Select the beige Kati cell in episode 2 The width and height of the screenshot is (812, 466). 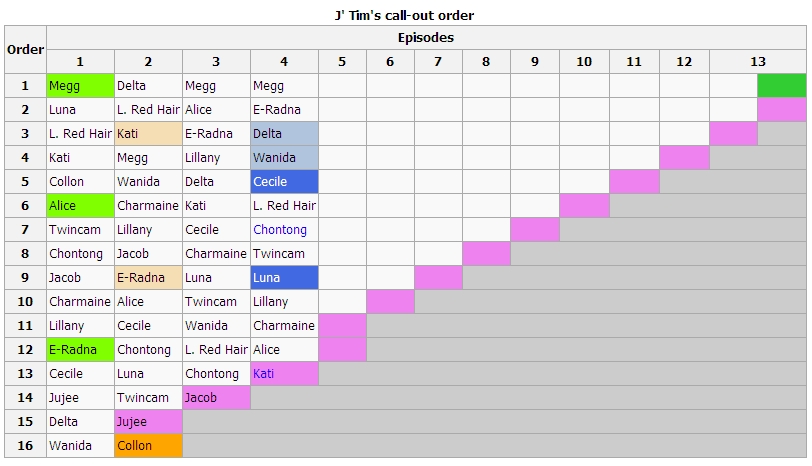click(148, 134)
